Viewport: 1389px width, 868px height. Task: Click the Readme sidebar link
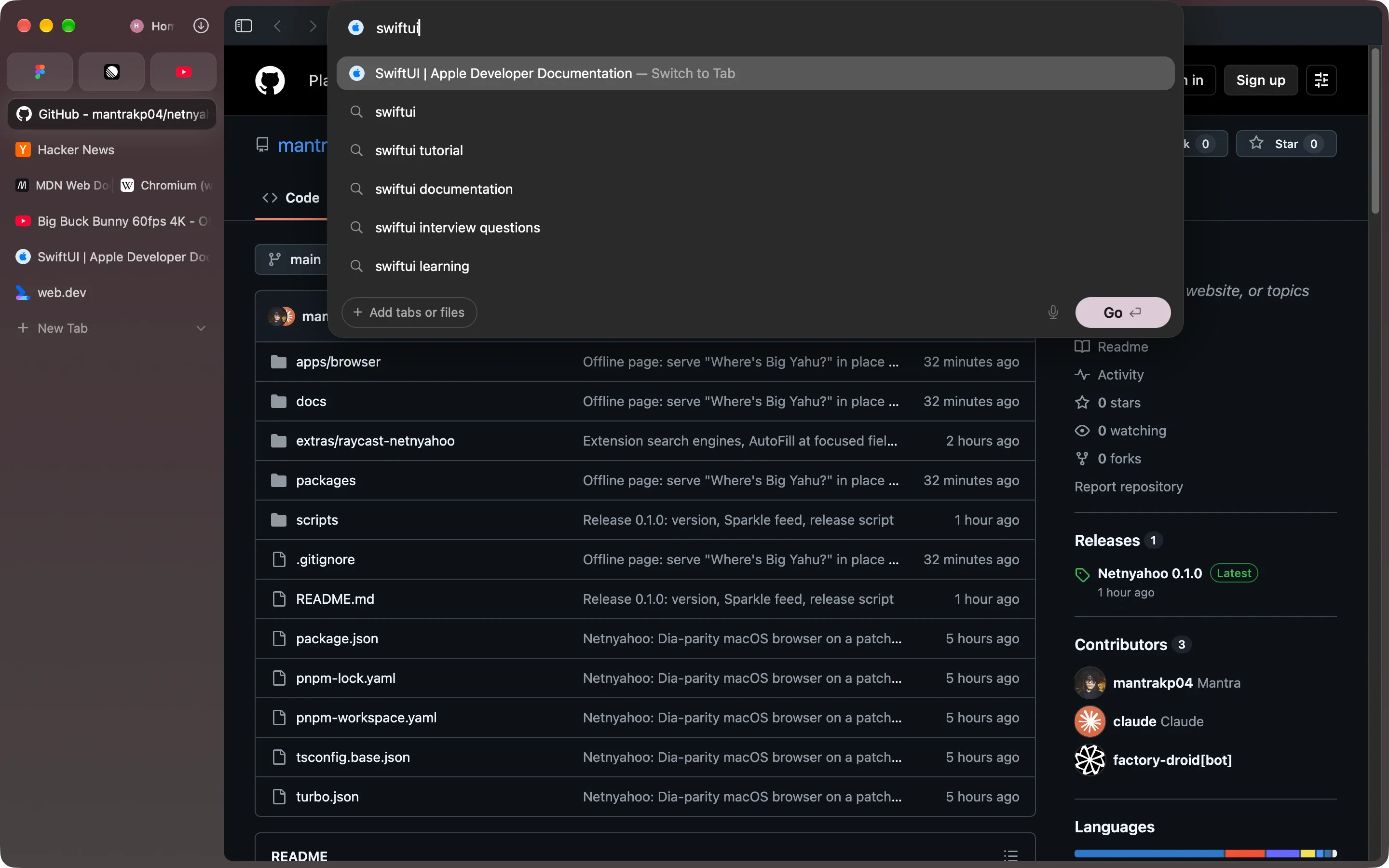click(1111, 347)
